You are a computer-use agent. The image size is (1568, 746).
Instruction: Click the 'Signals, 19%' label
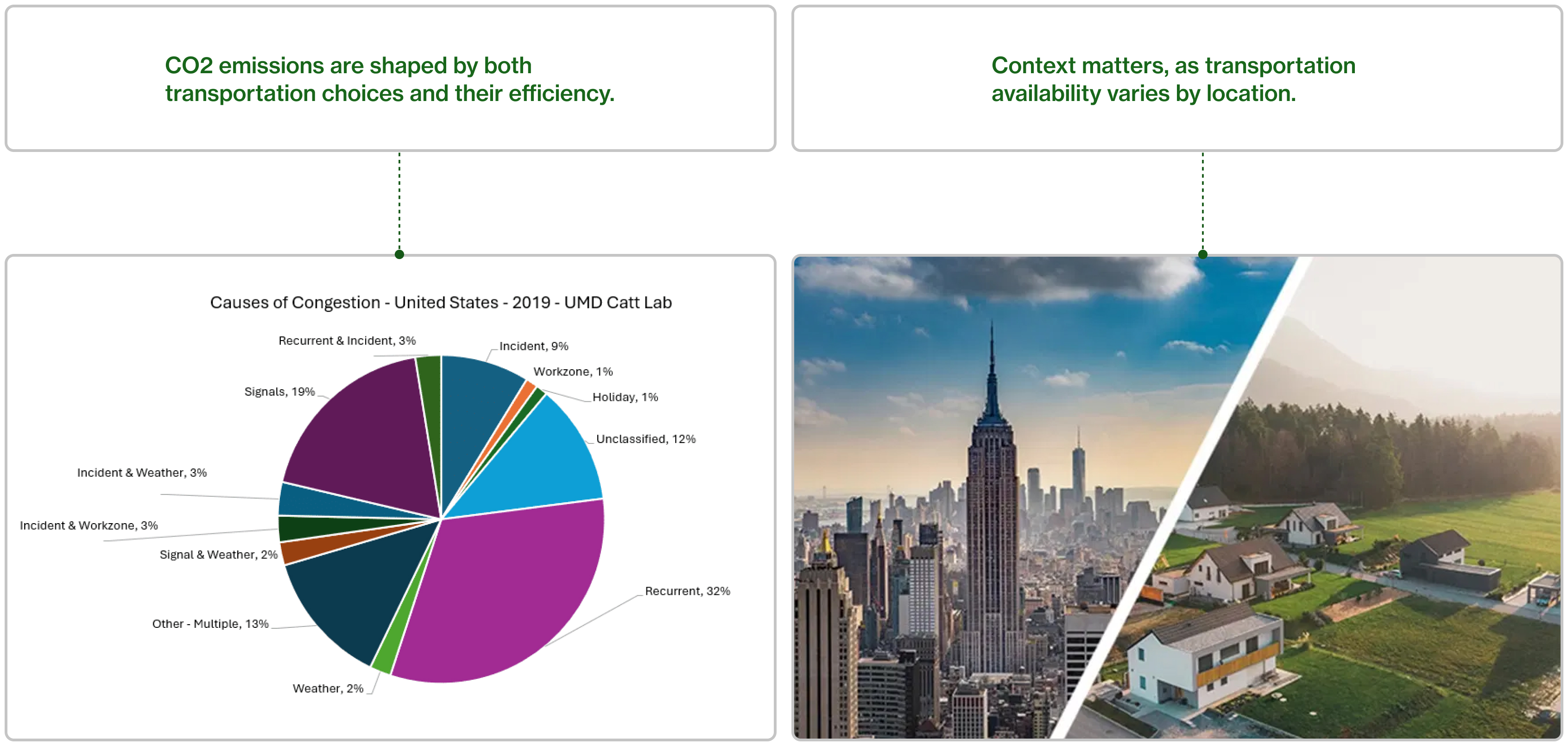(x=279, y=391)
